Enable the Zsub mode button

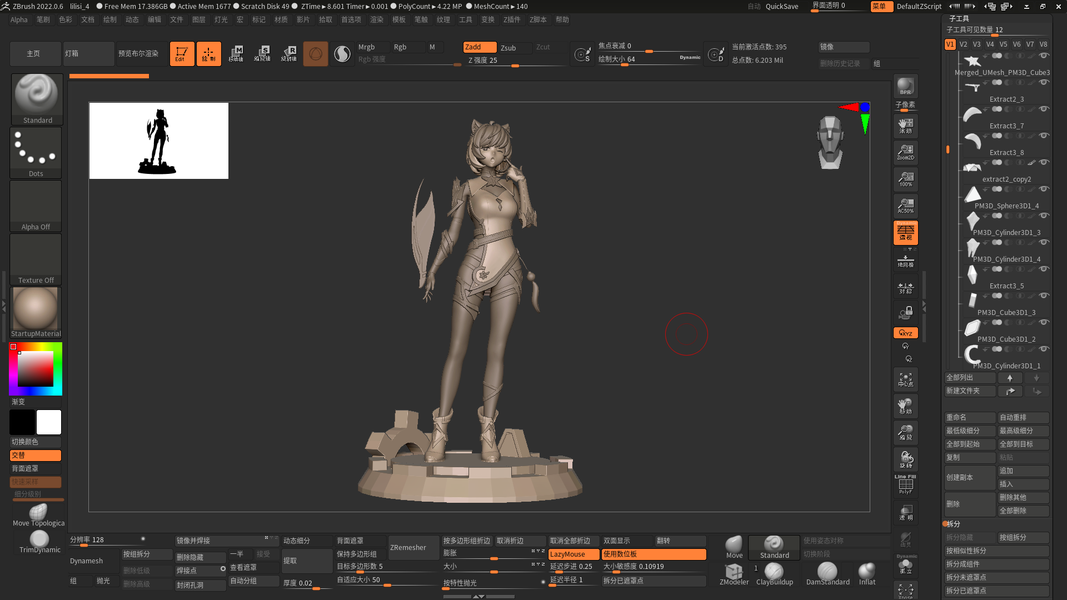coord(514,48)
